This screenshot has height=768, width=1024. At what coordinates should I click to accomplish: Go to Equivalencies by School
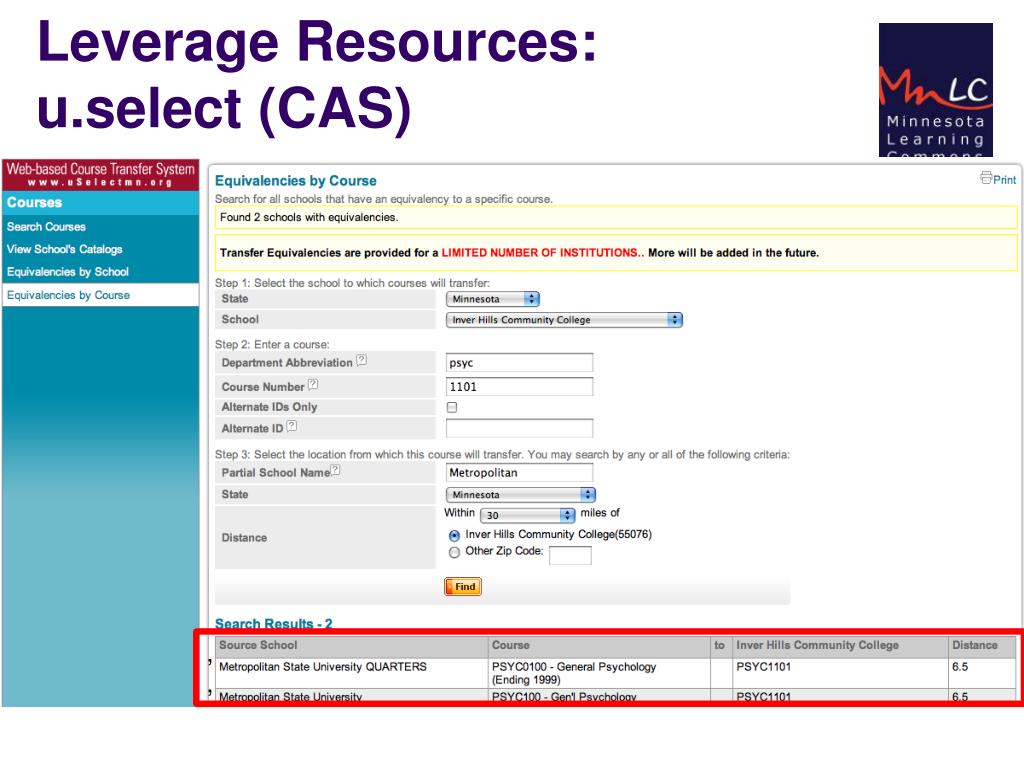click(68, 272)
